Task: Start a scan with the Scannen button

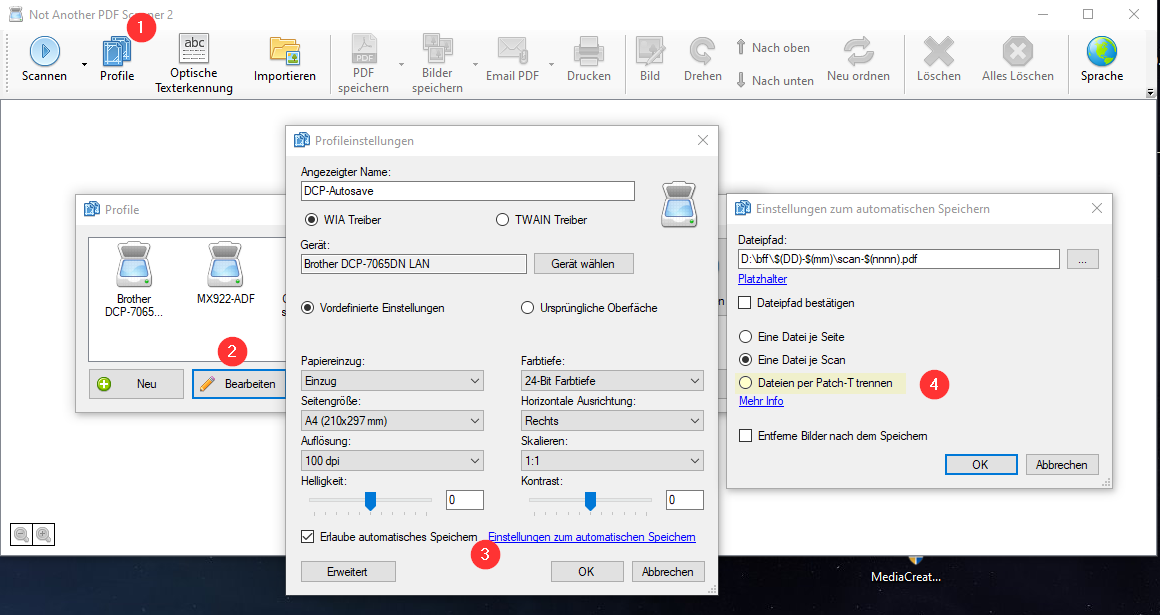Action: point(44,59)
